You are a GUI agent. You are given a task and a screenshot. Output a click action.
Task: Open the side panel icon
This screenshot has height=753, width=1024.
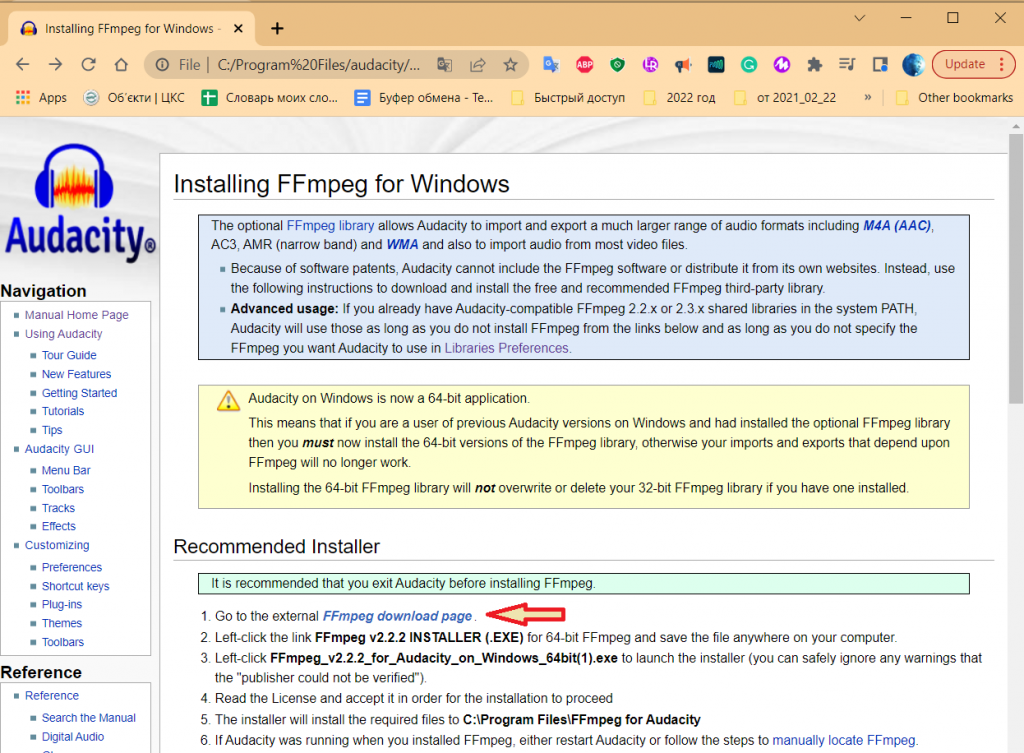[880, 64]
